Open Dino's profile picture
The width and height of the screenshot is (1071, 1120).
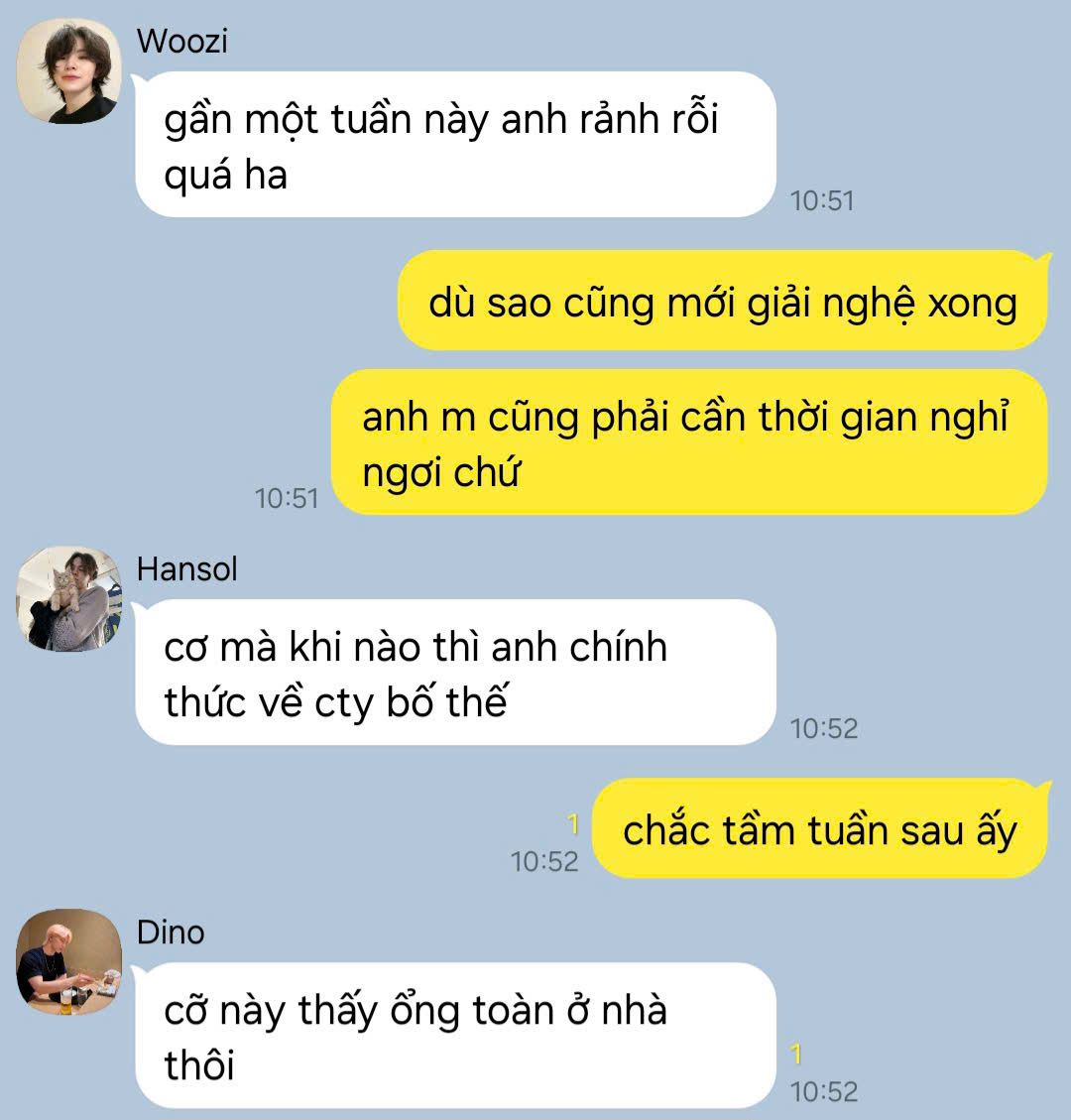pyautogui.click(x=69, y=962)
